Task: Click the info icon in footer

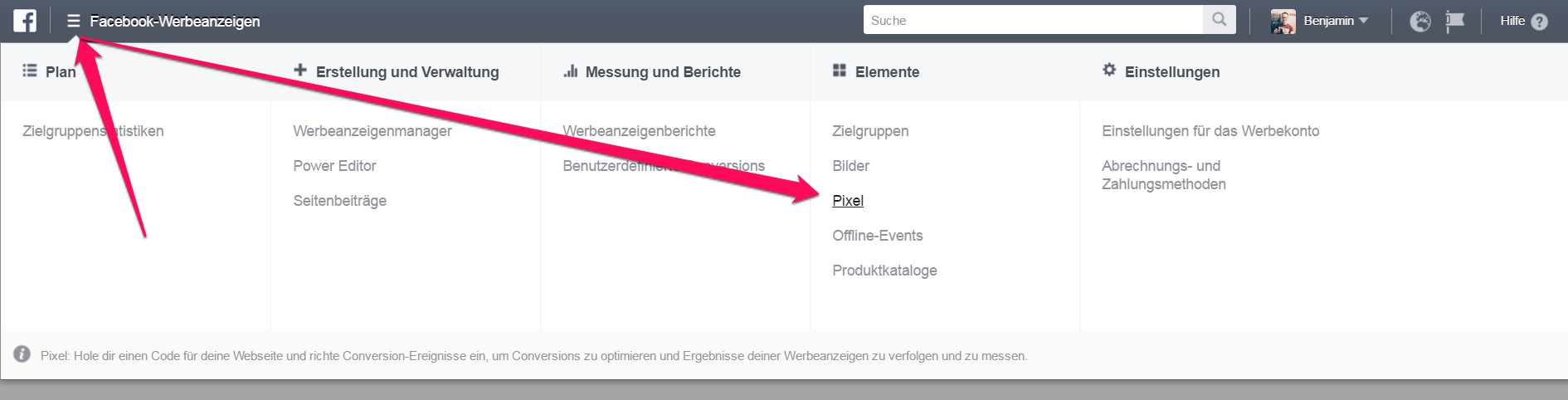Action: click(22, 354)
